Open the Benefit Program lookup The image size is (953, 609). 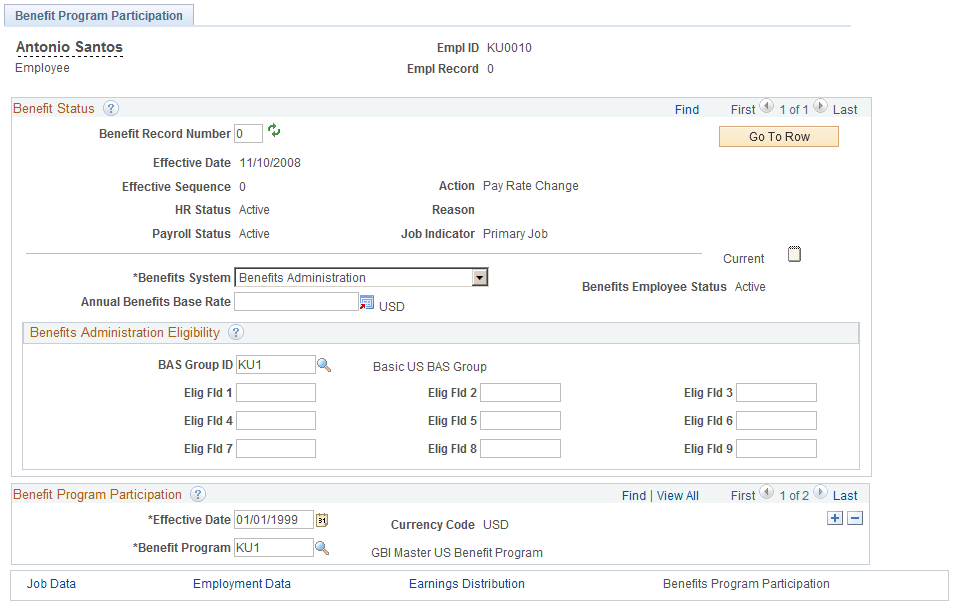pyautogui.click(x=323, y=547)
